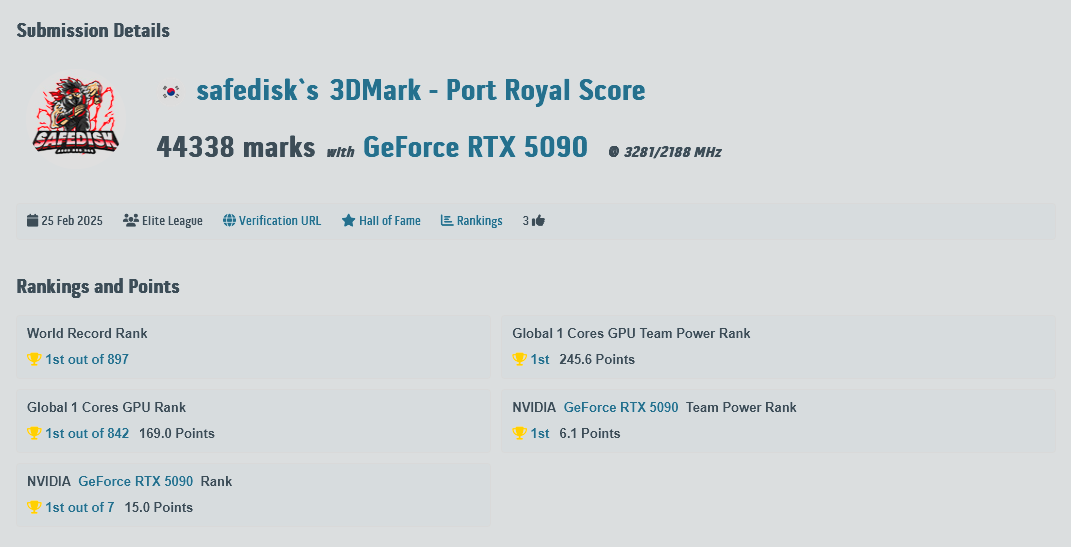Click the Global 1 Cores GPU Rank trophy icon
This screenshot has height=547, width=1071.
click(x=34, y=432)
